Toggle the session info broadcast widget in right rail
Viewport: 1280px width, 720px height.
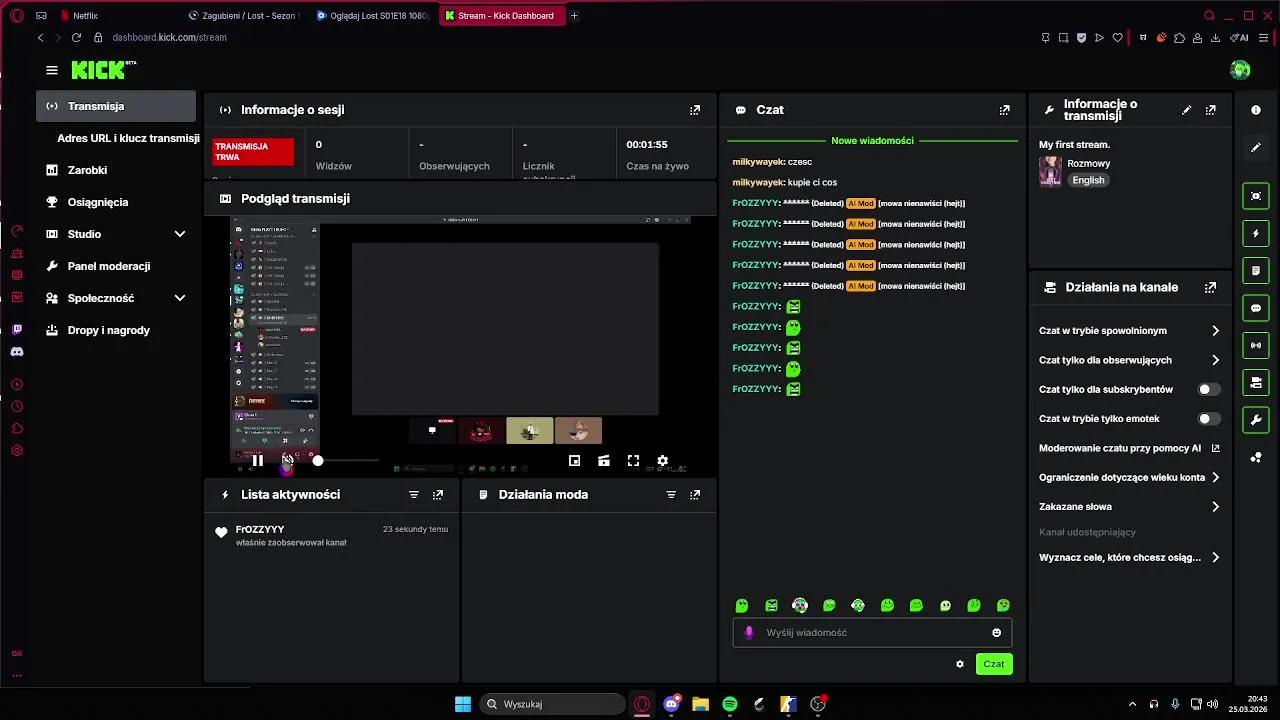(x=1256, y=345)
